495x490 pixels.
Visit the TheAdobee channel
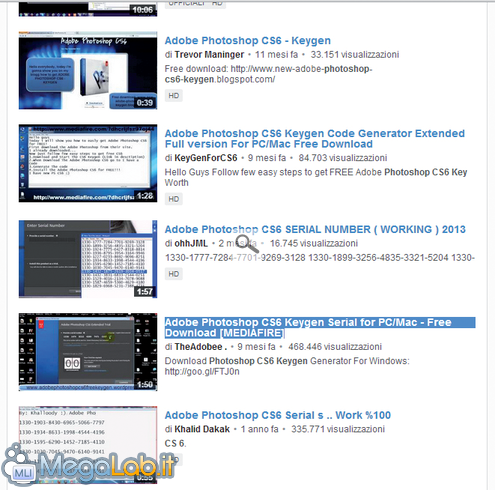201,347
